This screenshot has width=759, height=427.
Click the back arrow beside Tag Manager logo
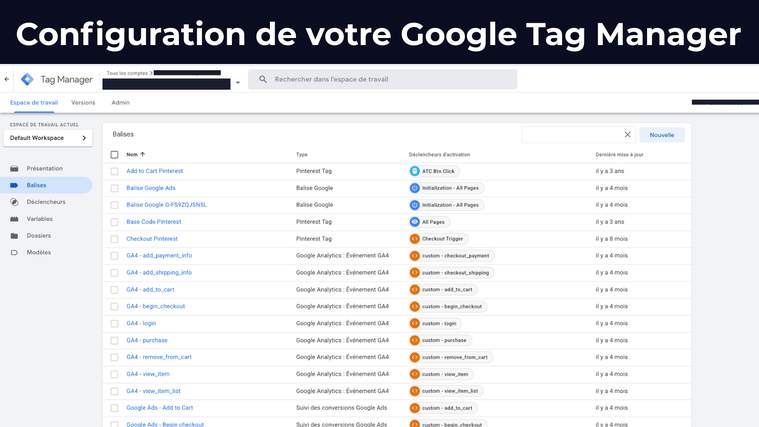click(7, 79)
